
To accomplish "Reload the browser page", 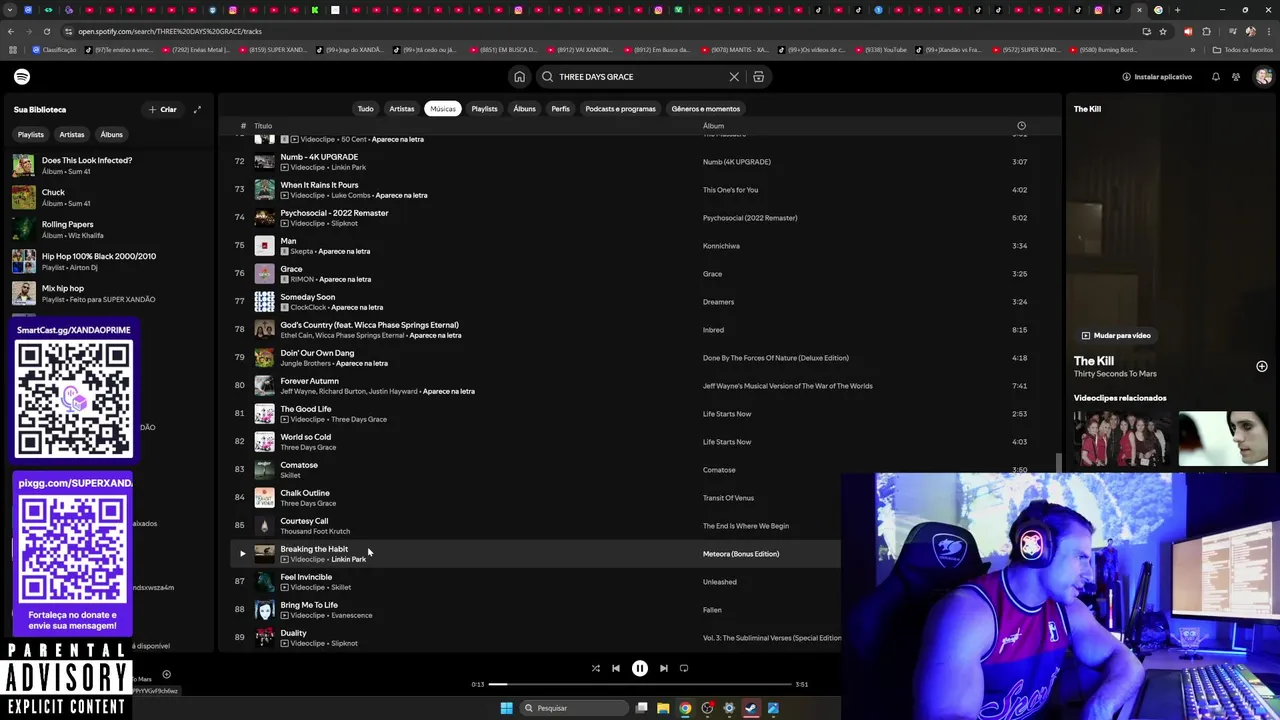I will (46, 31).
